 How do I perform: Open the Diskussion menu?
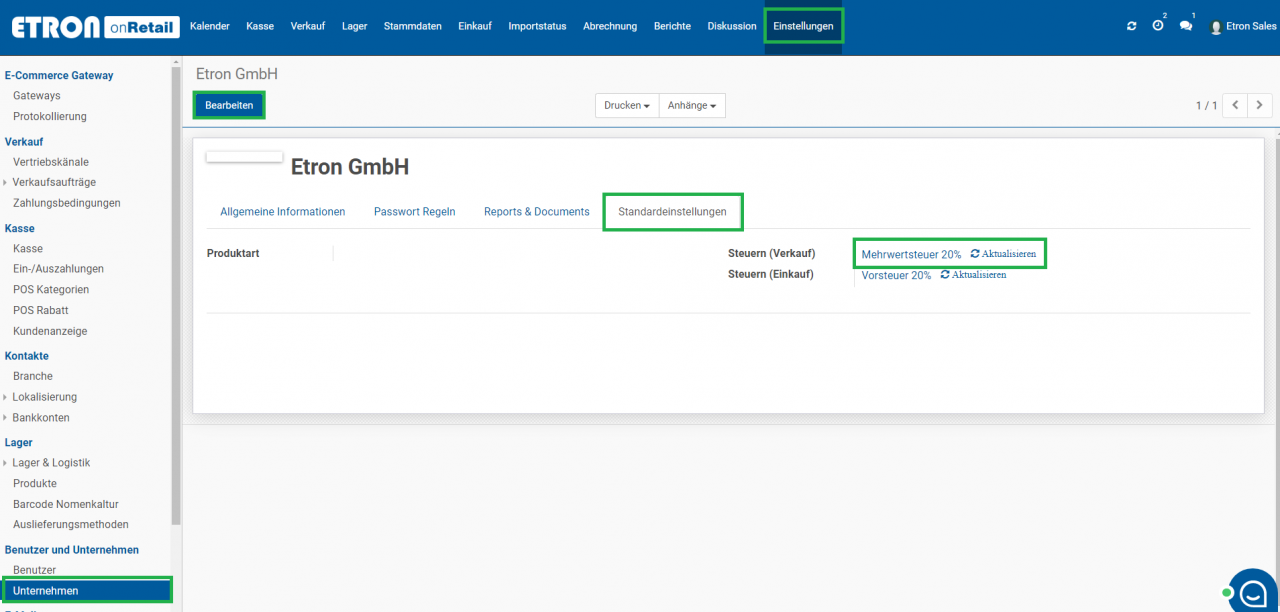pos(732,27)
